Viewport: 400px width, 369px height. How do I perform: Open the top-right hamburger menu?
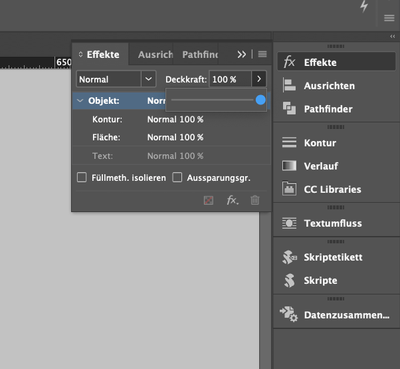389,18
